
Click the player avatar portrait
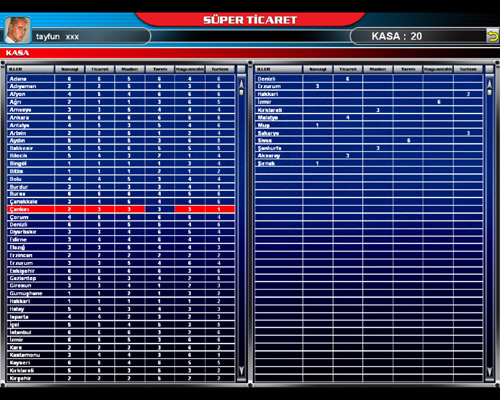(18, 30)
